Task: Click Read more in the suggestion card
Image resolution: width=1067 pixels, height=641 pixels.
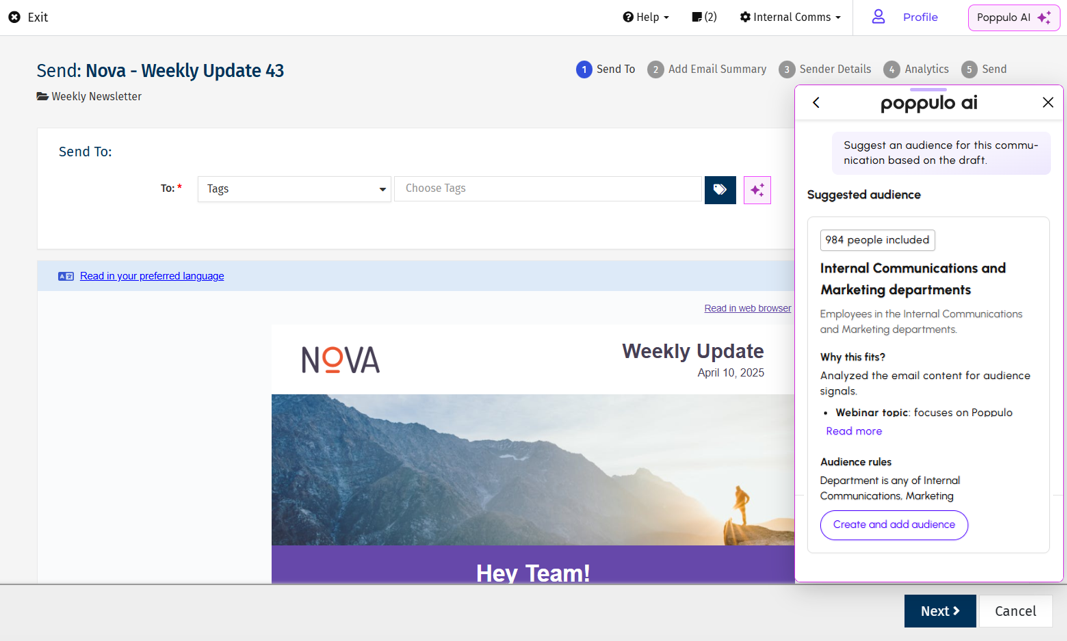Action: tap(853, 431)
